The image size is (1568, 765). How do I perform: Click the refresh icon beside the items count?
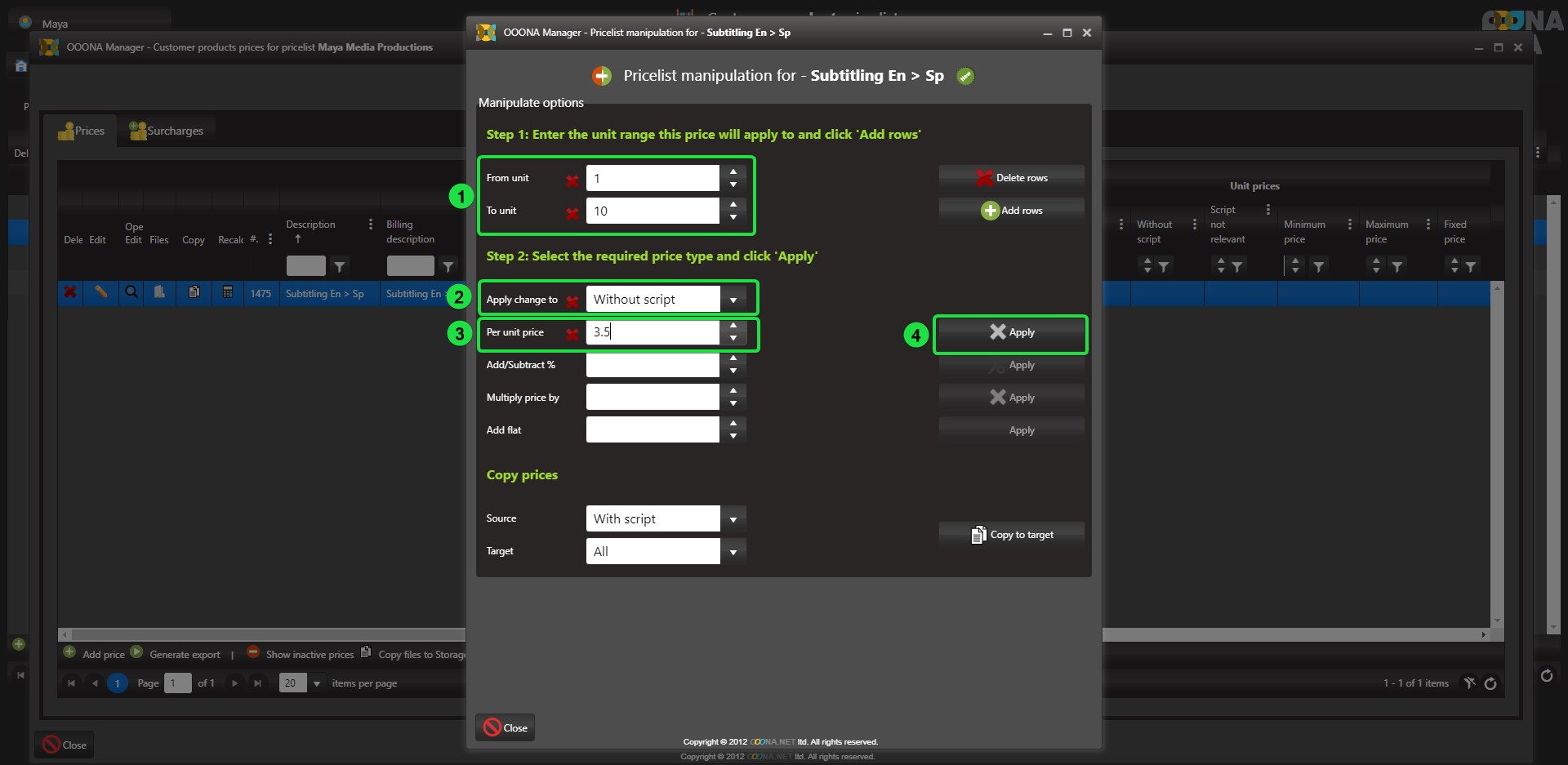tap(1490, 683)
